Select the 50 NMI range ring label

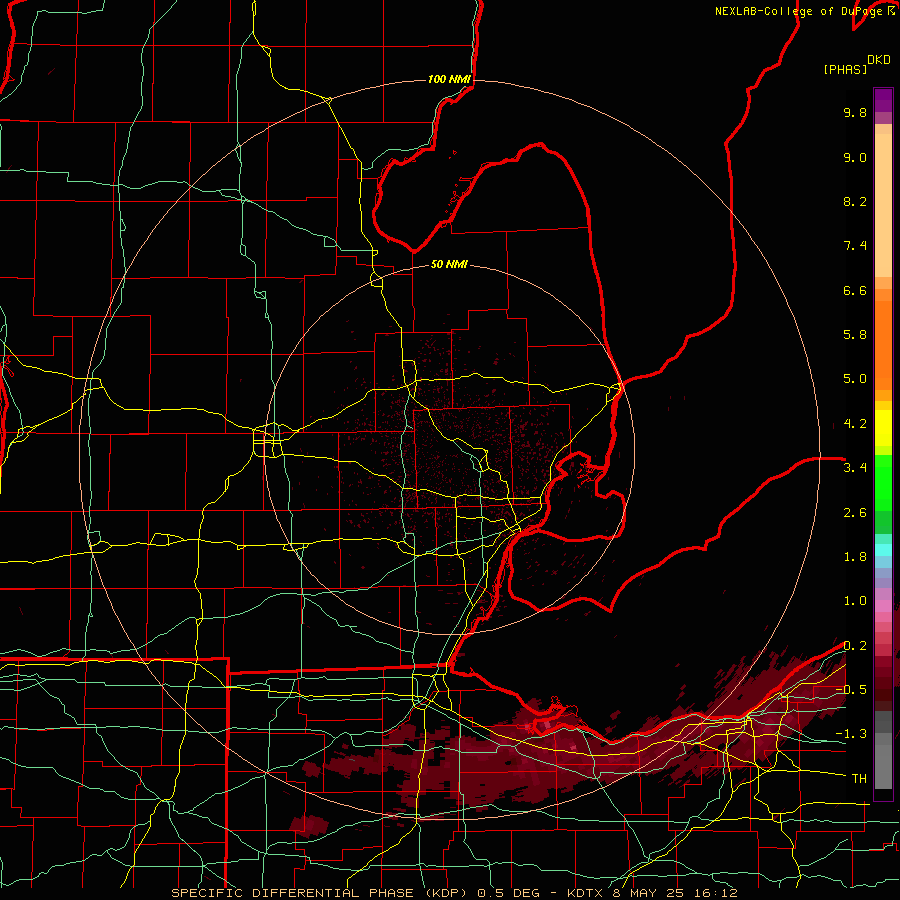449,264
